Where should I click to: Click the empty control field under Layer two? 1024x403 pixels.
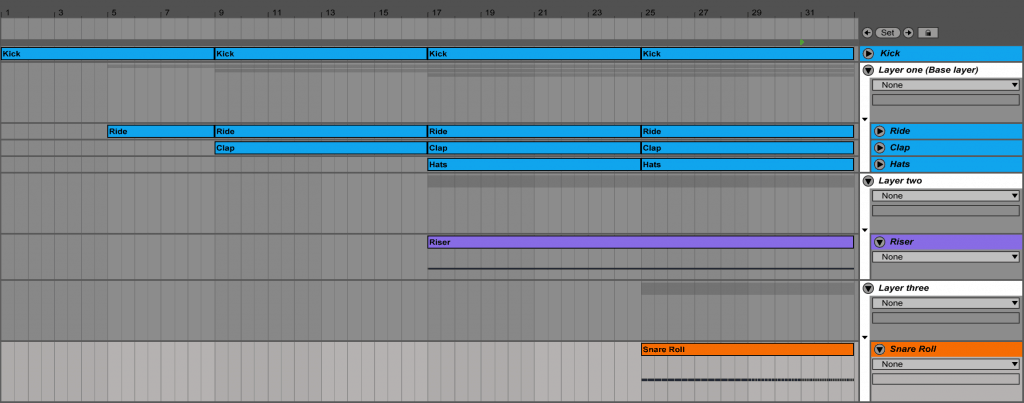[x=946, y=211]
